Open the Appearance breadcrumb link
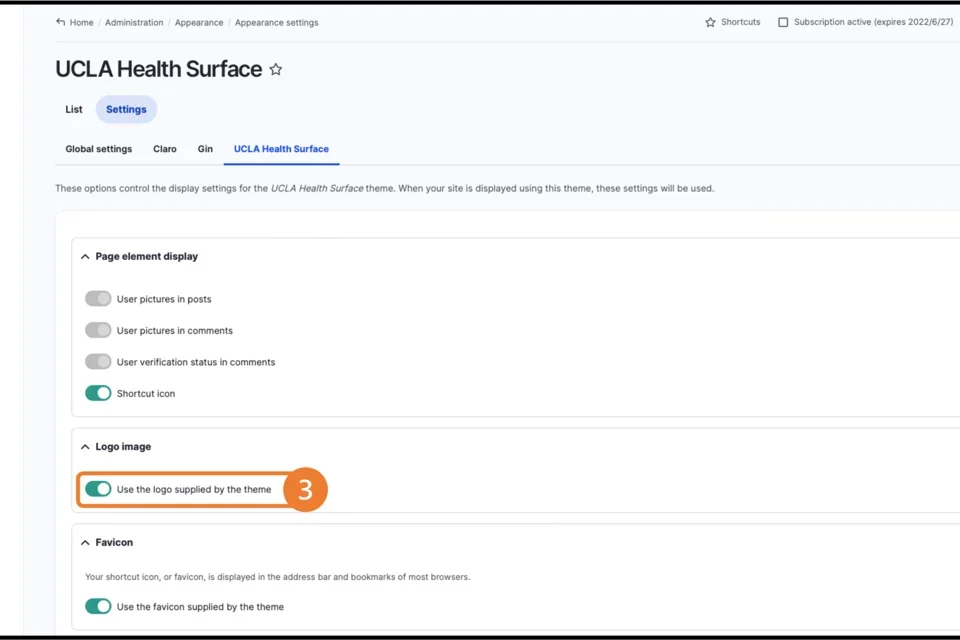960x640 pixels. click(x=199, y=23)
